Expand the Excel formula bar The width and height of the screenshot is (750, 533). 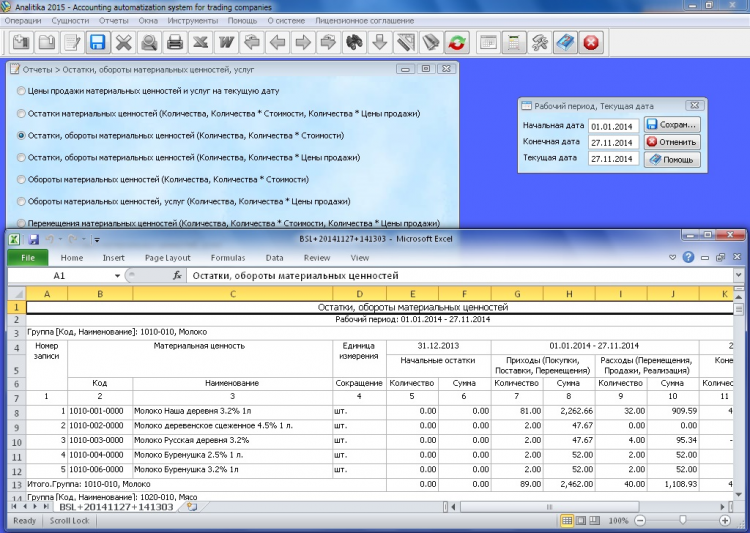(739, 275)
